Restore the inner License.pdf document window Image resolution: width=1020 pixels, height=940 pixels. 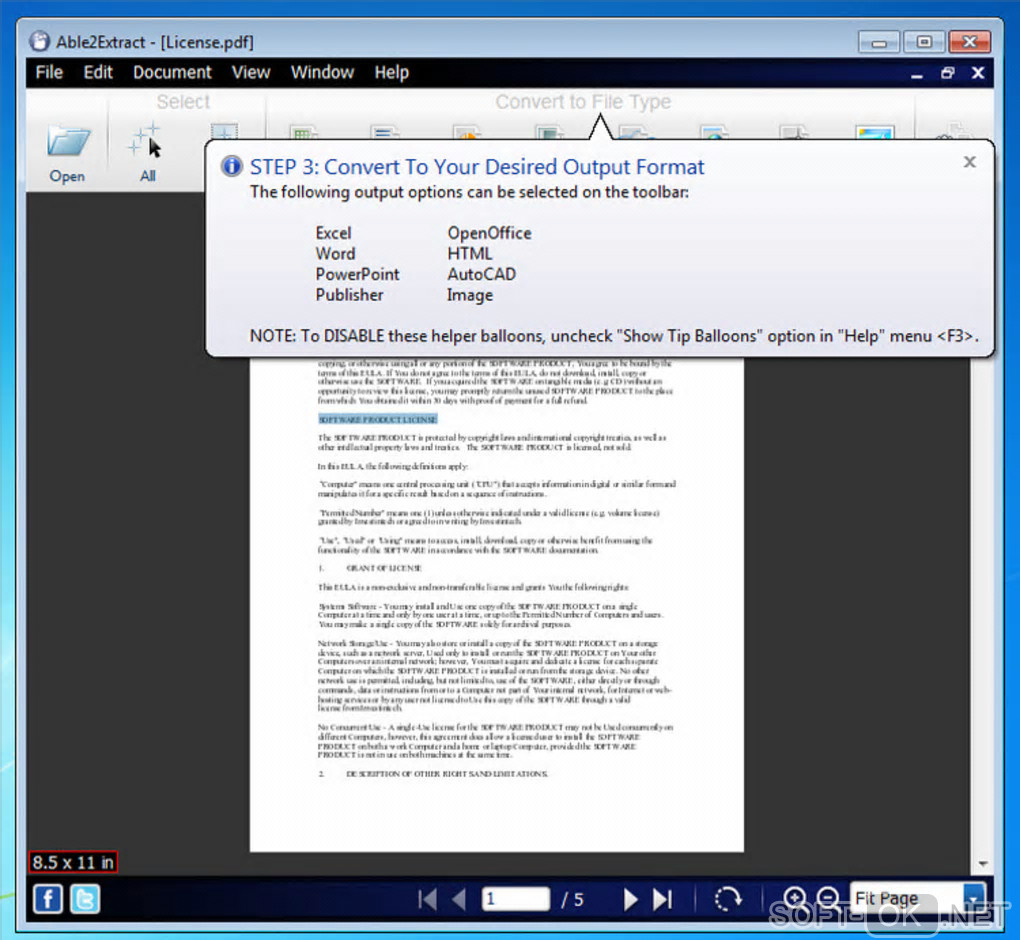pyautogui.click(x=948, y=73)
